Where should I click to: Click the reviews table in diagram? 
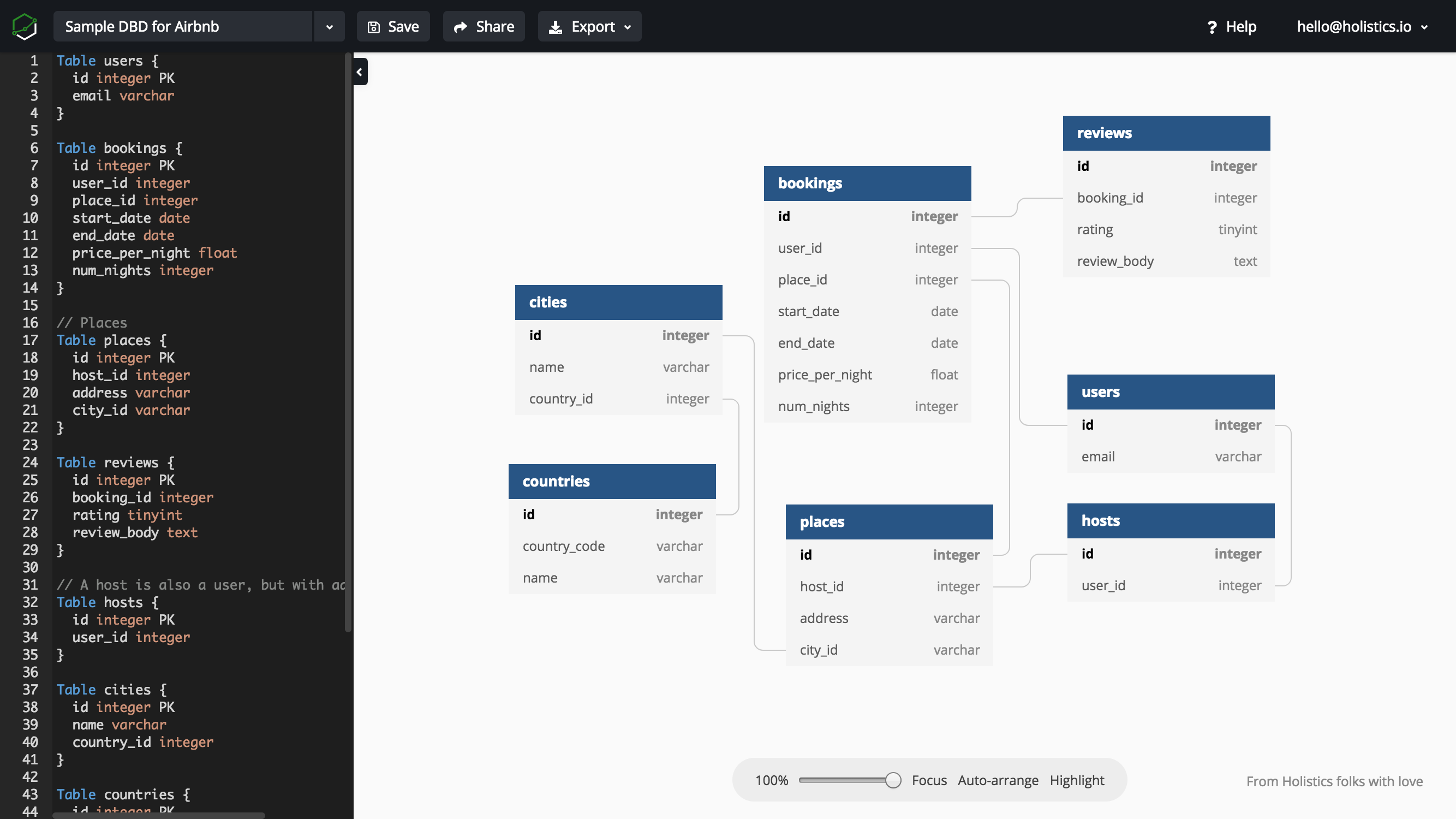(1167, 132)
